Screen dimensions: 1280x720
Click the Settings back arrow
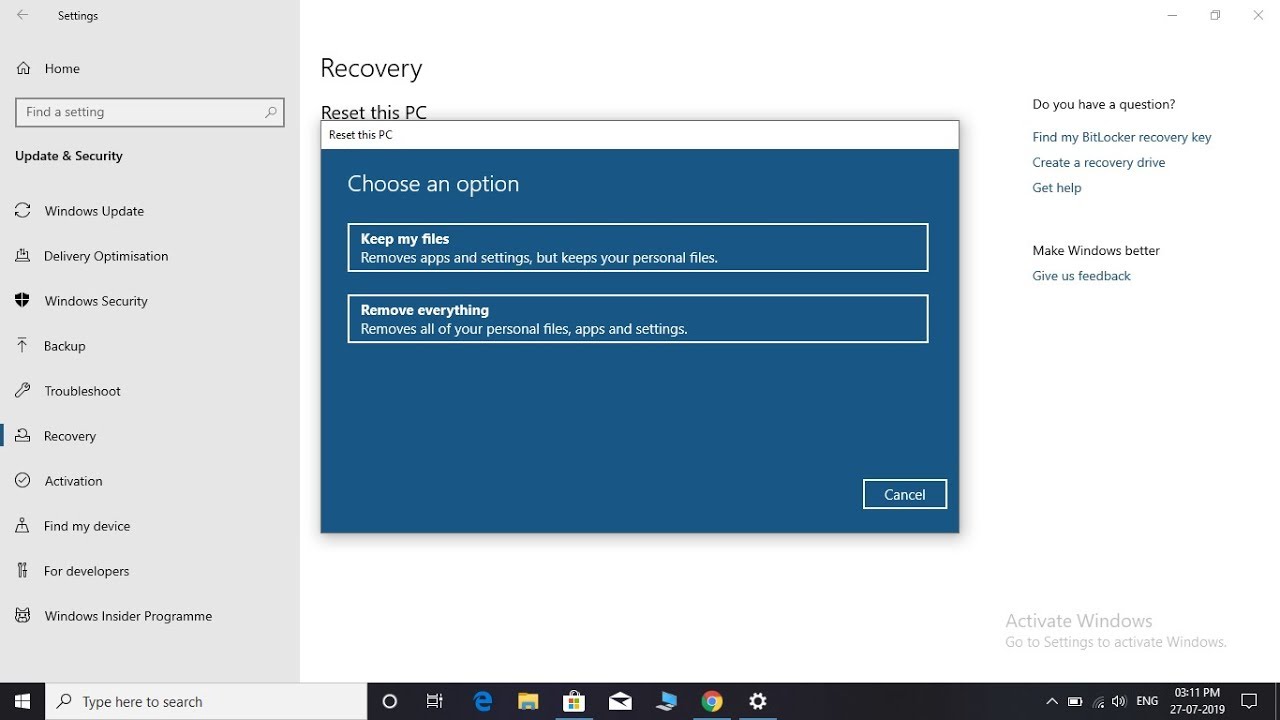22,16
